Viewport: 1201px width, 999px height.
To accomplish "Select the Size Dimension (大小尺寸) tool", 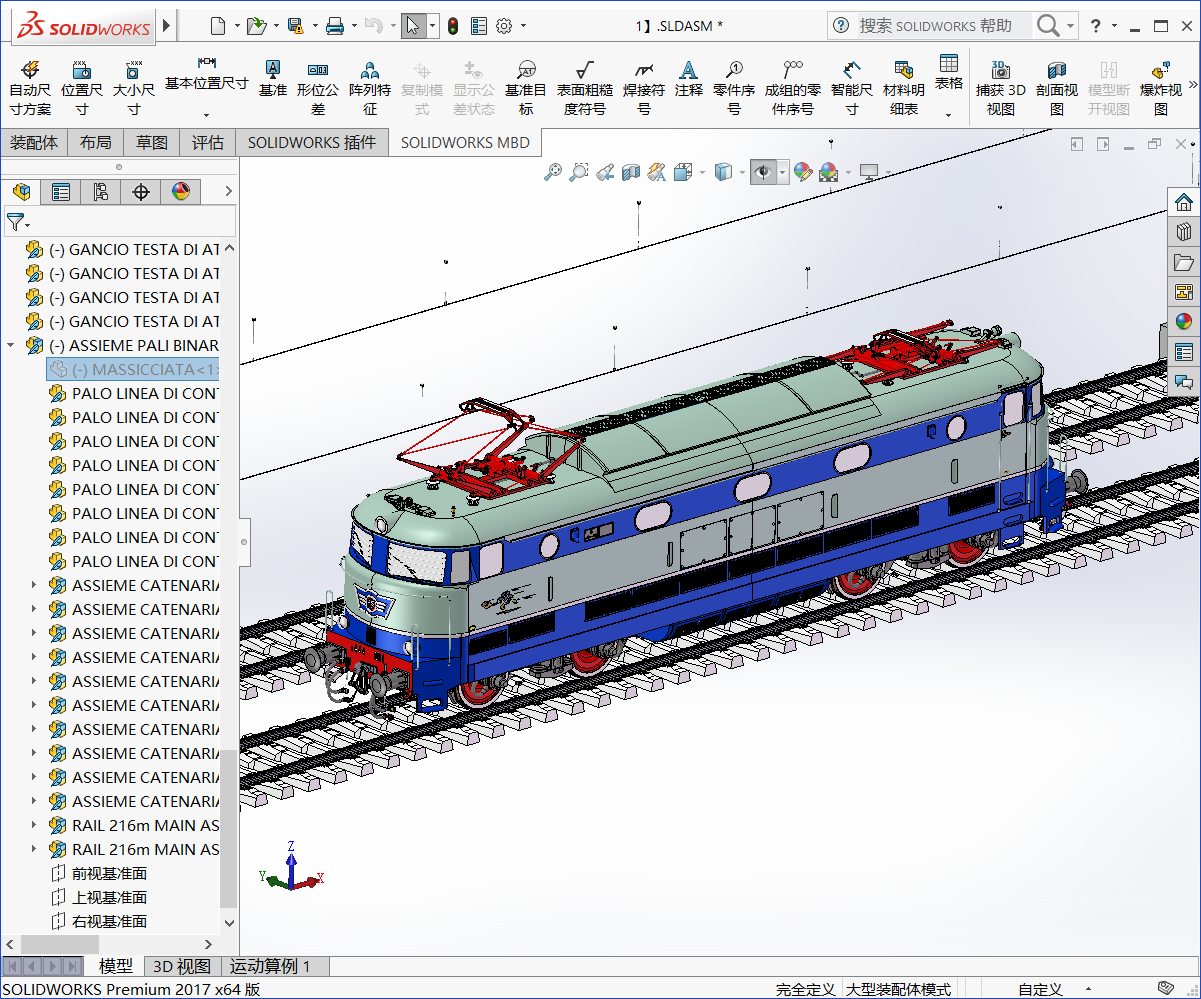I will (x=133, y=87).
